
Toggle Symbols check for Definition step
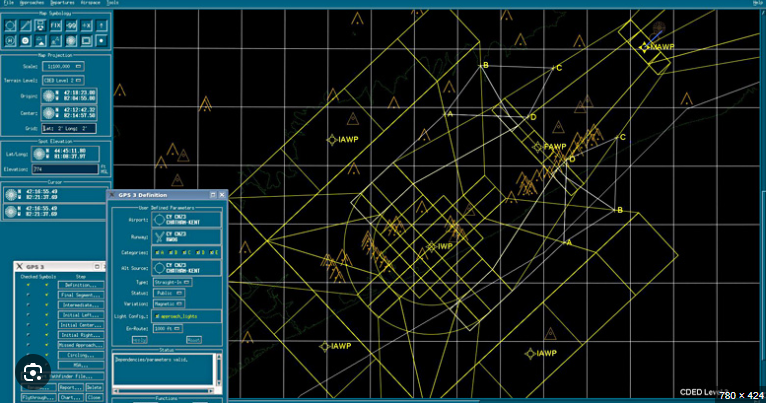pyautogui.click(x=47, y=285)
